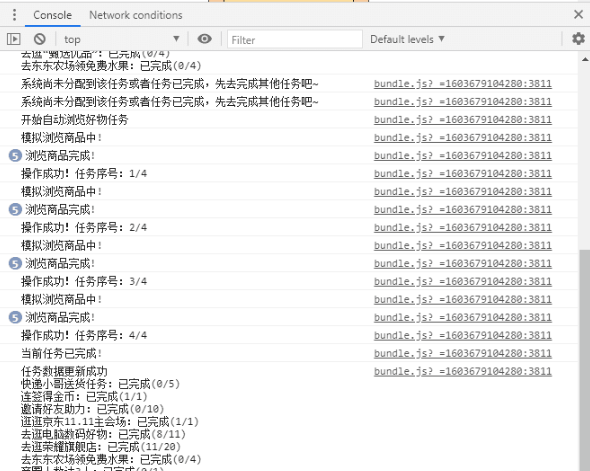
Task: Clear the console with the ban icon
Action: 40,39
